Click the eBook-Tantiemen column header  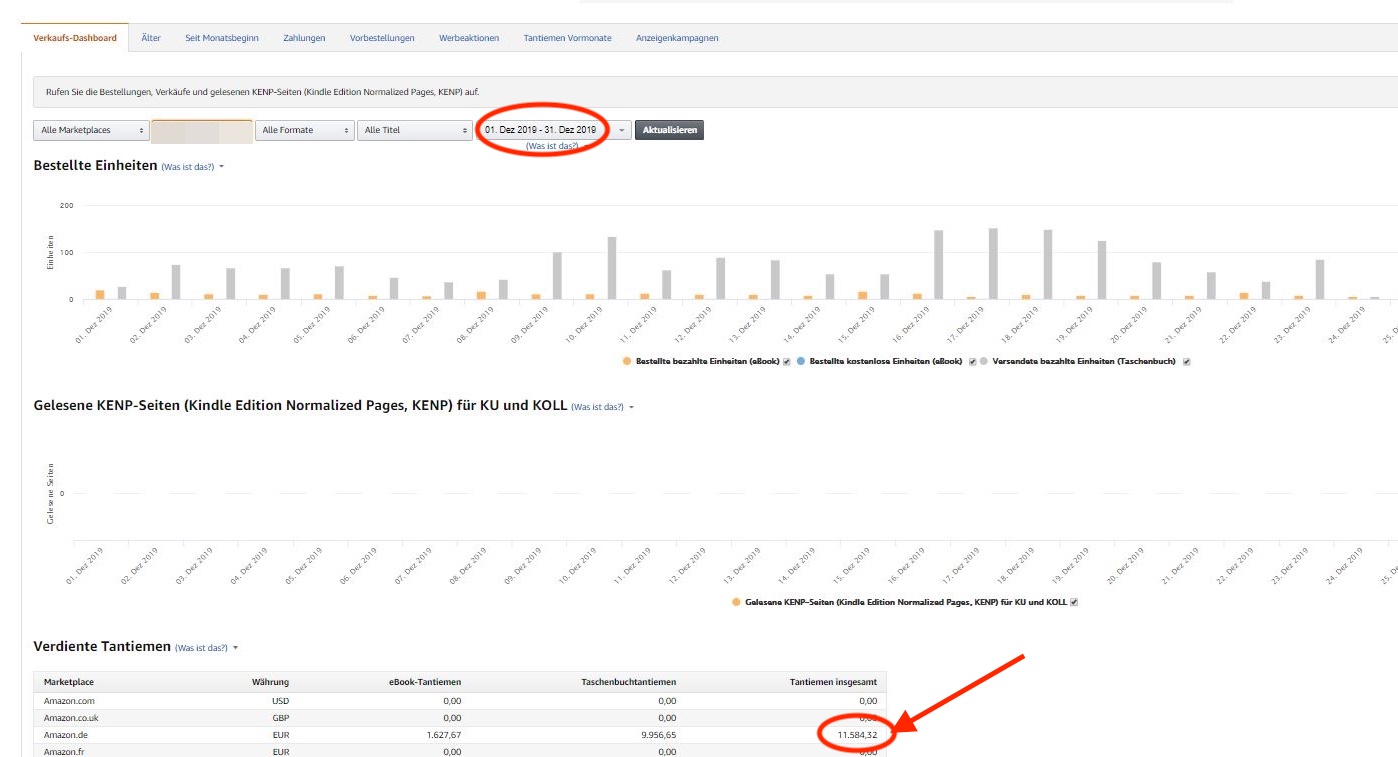pos(425,682)
